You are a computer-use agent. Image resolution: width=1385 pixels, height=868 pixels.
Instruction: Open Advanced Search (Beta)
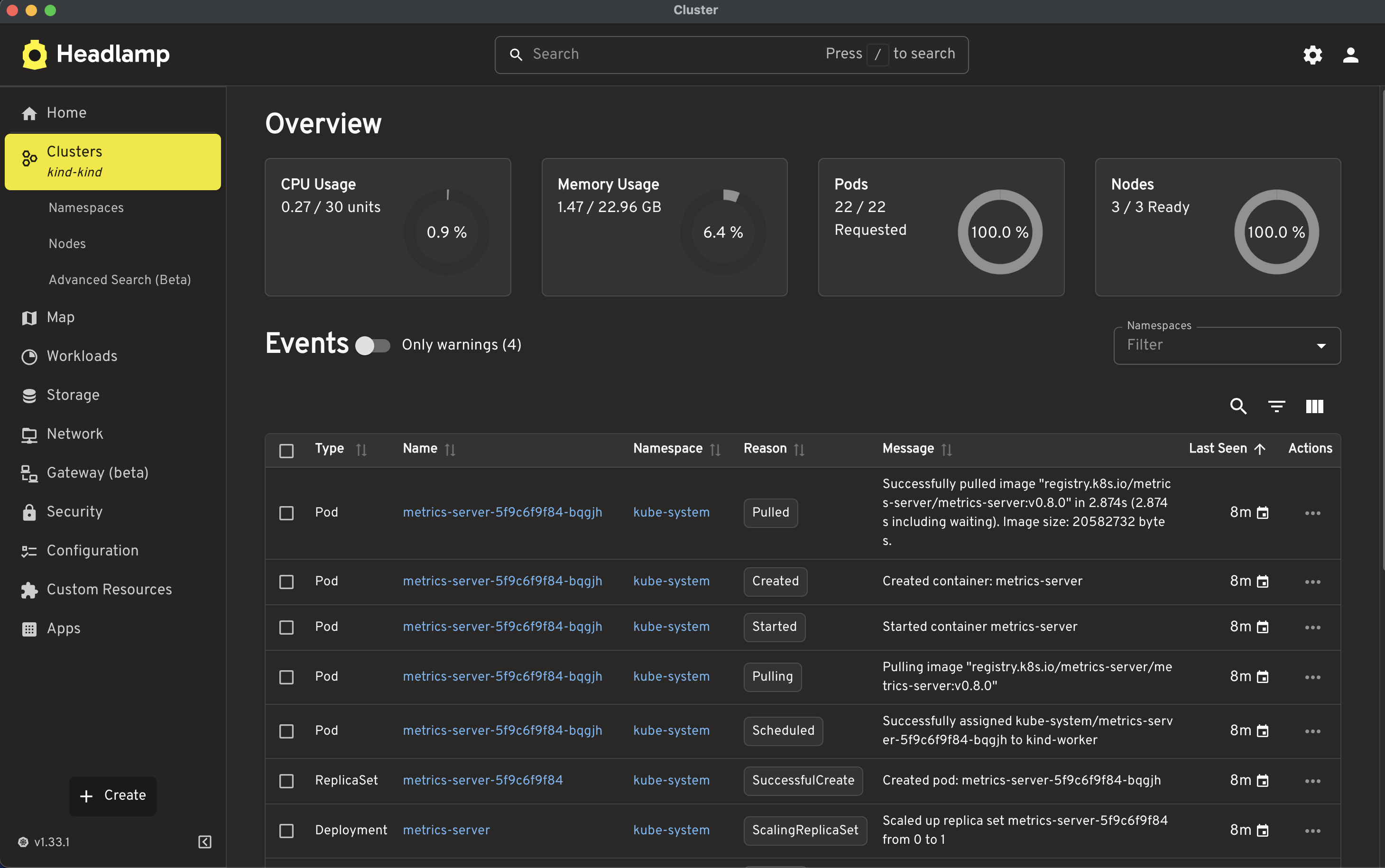120,280
